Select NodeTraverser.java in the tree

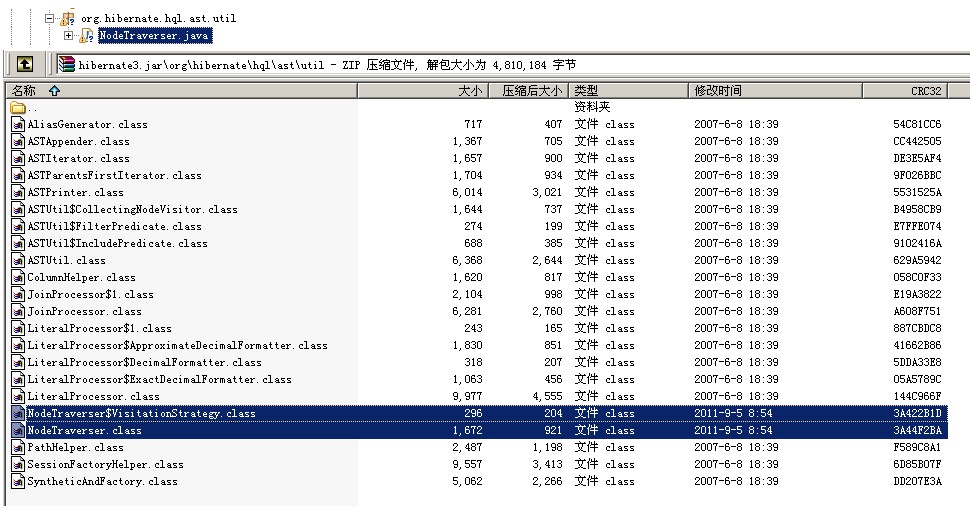[154, 36]
